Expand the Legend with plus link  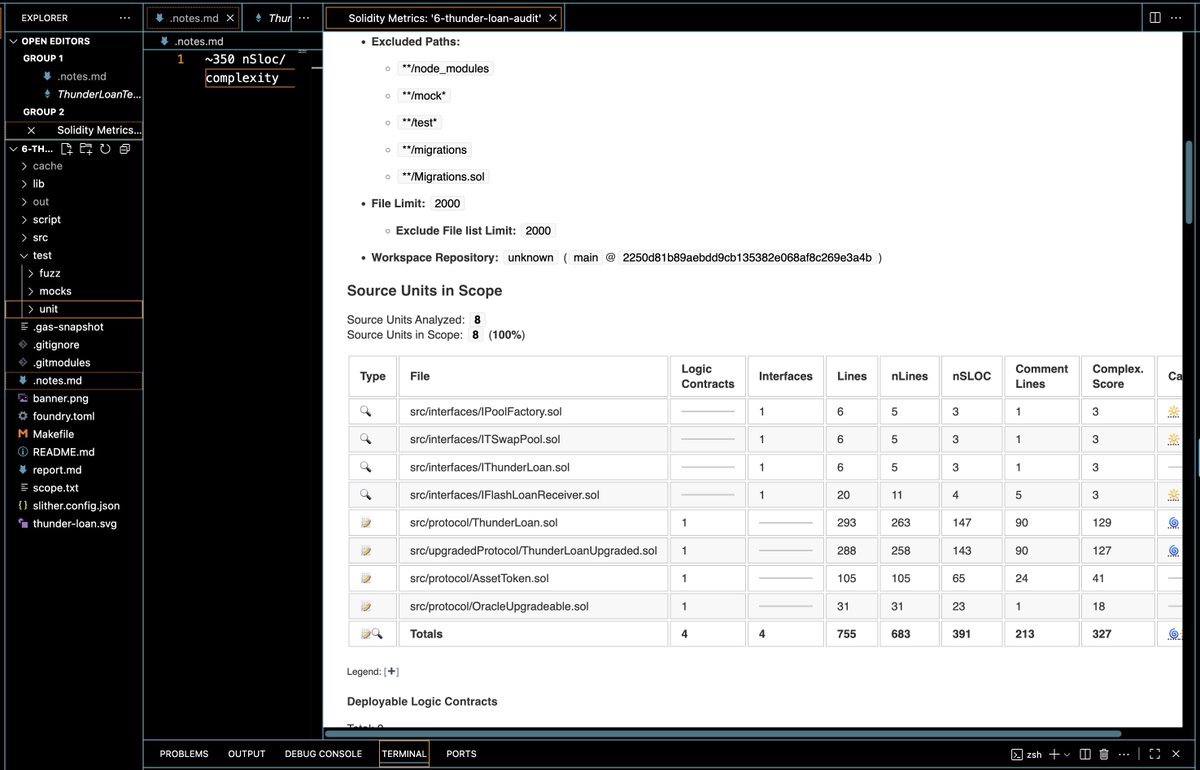tap(392, 672)
